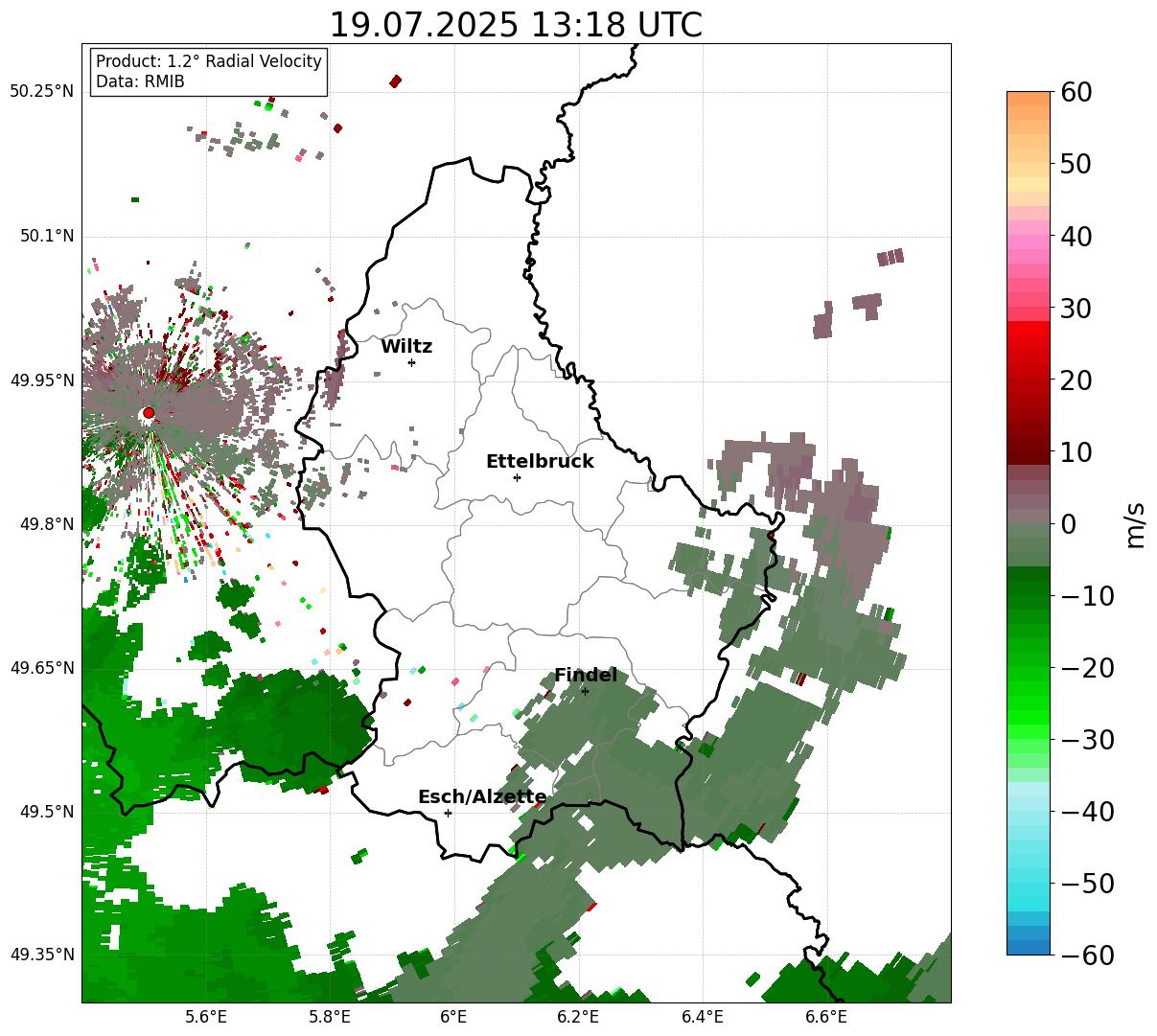Click the Data: RMIB text
The image size is (1157, 1036).
[x=140, y=81]
